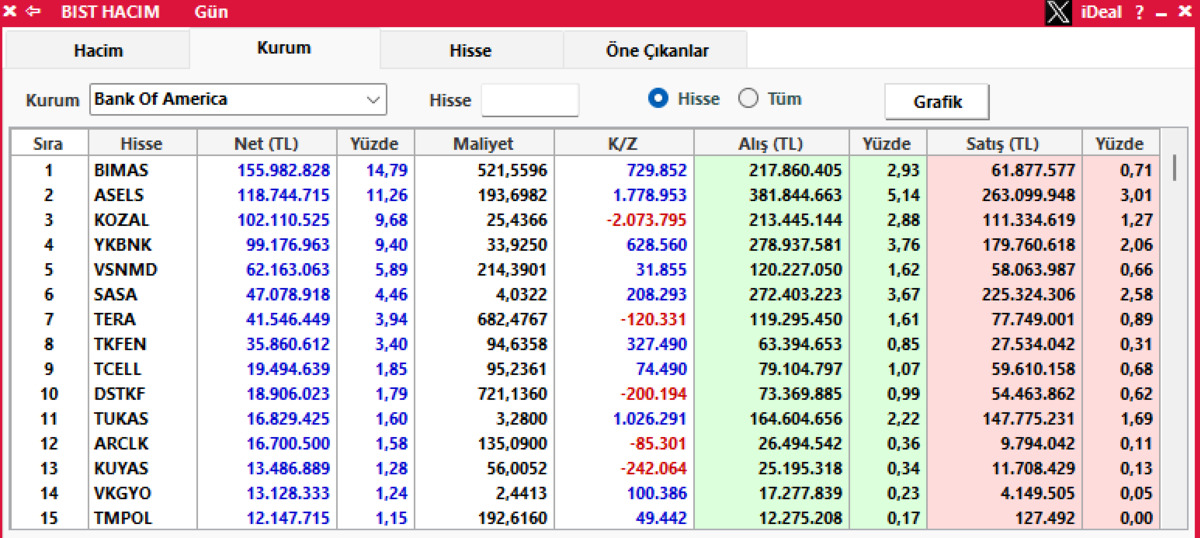Select the BIMAS row
Image resolution: width=1200 pixels, height=538 pixels.
coord(585,170)
